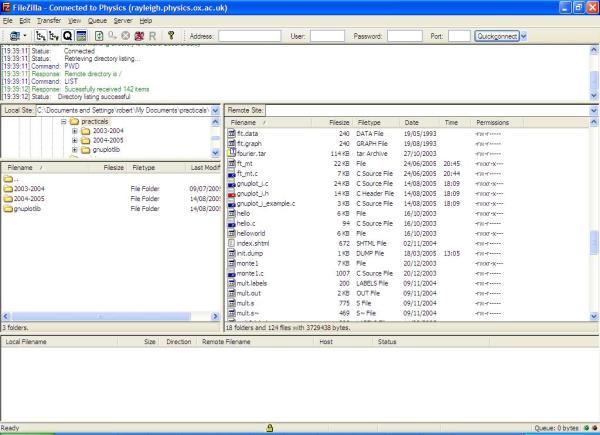Sort local list by Last Modified column
Viewport: 600px width, 435px height.
tap(204, 168)
